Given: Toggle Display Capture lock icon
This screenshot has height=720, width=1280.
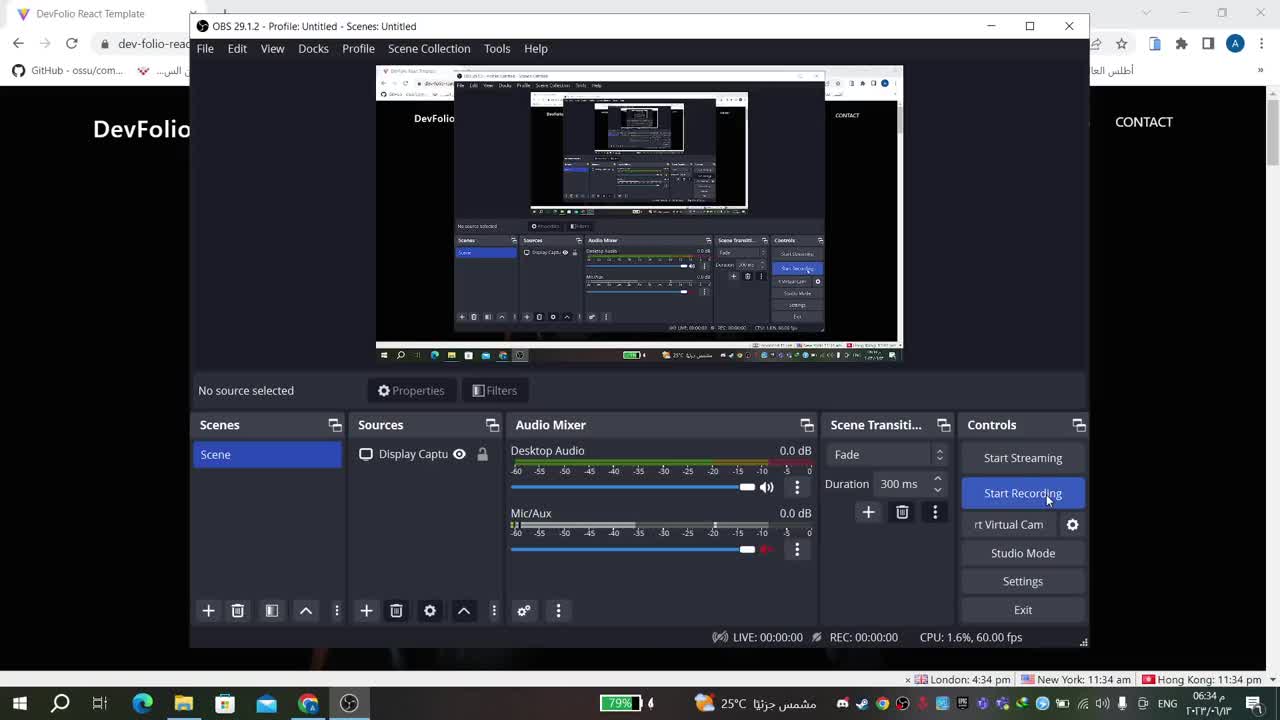Looking at the screenshot, I should pyautogui.click(x=482, y=454).
